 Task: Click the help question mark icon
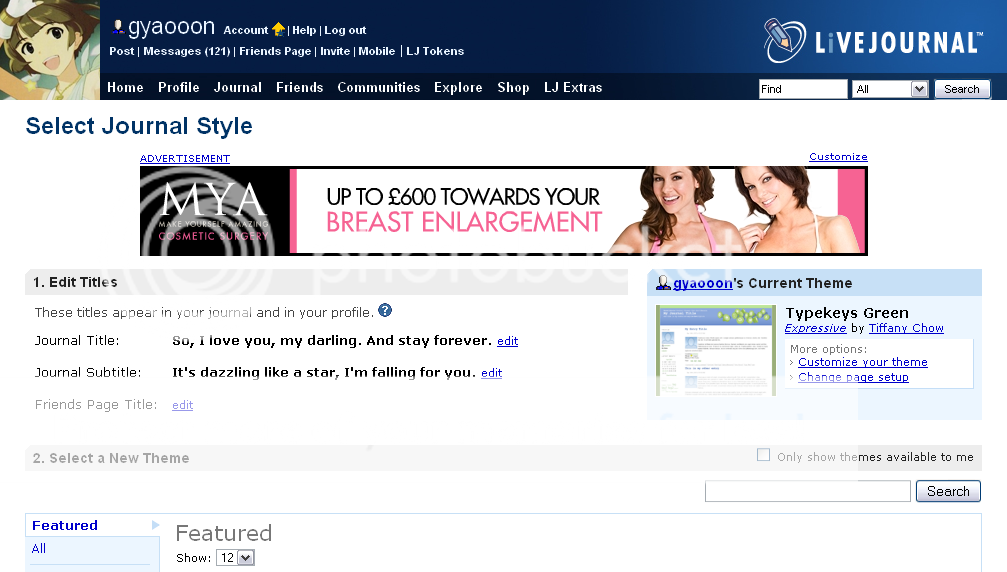[x=385, y=311]
